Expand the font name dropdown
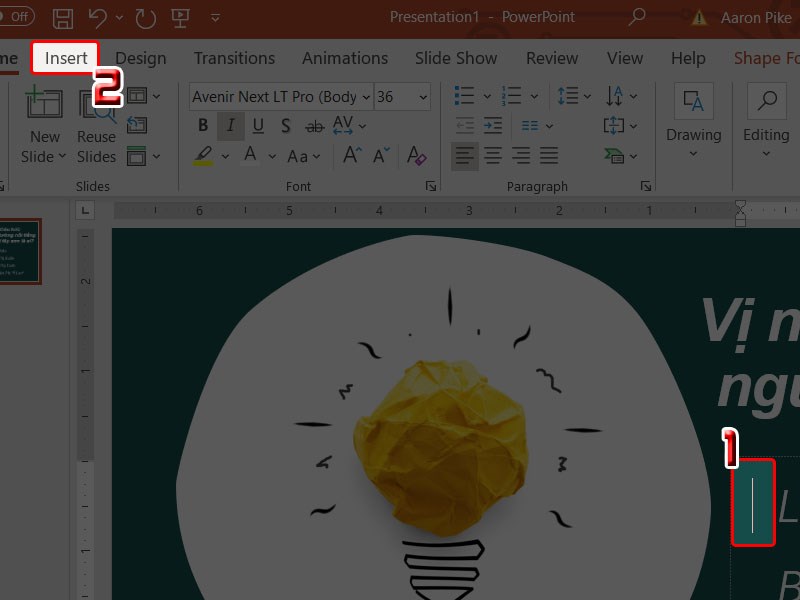This screenshot has width=800, height=600. pos(365,97)
